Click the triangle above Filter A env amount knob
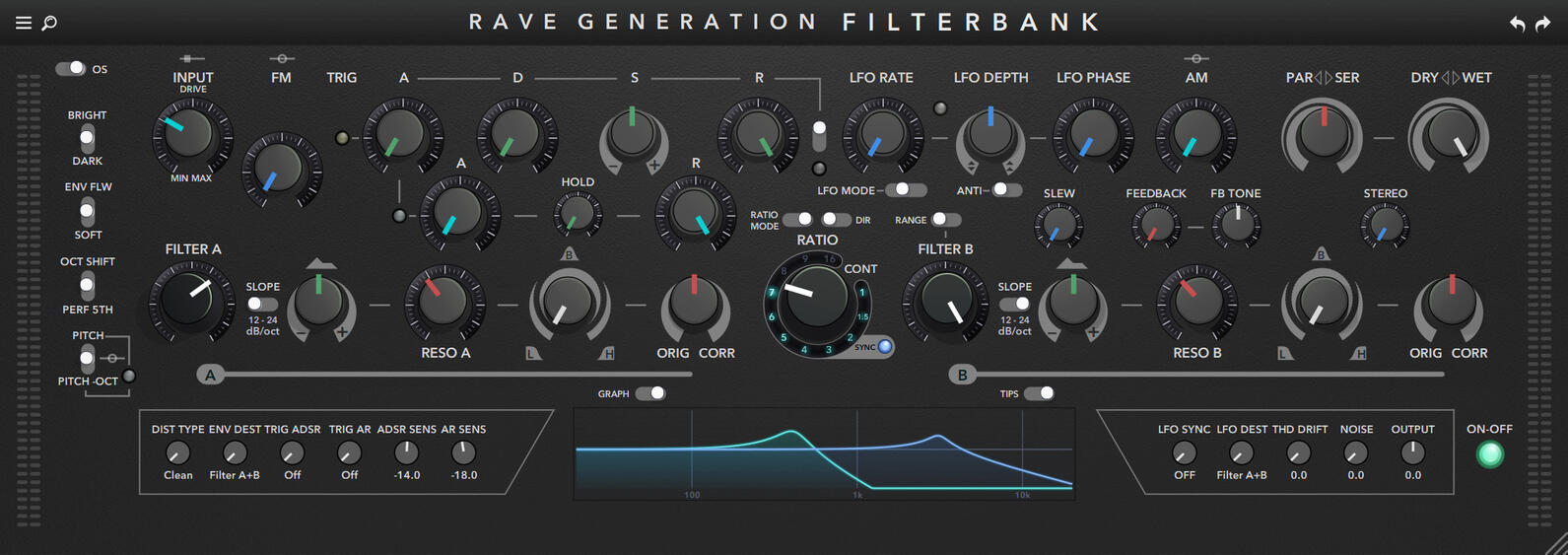Image resolution: width=1568 pixels, height=555 pixels. coord(321,263)
